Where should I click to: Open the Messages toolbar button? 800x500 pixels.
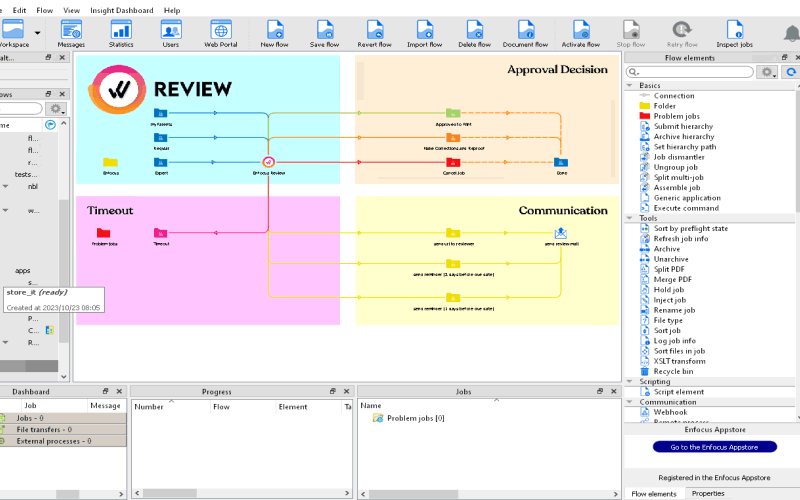71,34
